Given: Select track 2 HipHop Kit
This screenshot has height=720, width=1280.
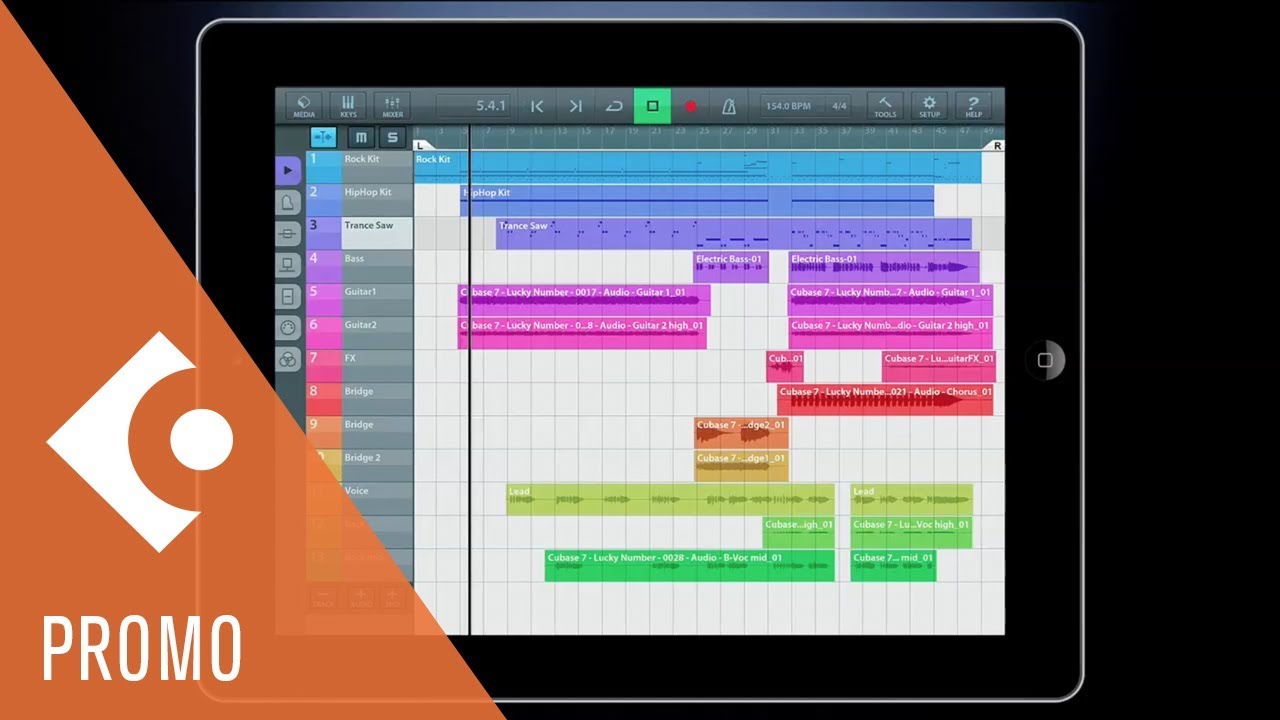Looking at the screenshot, I should 377,200.
